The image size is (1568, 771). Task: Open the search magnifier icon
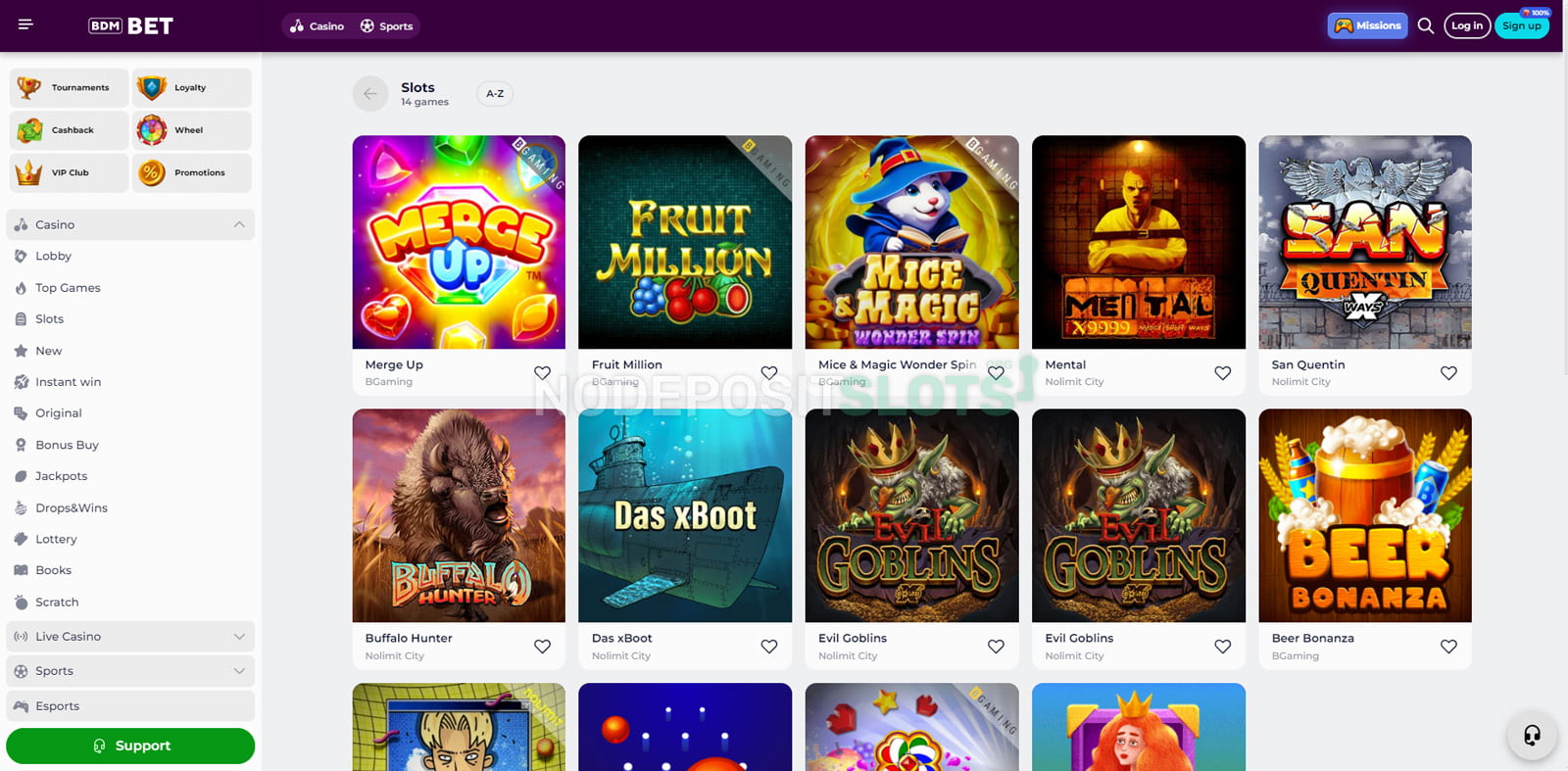point(1426,25)
